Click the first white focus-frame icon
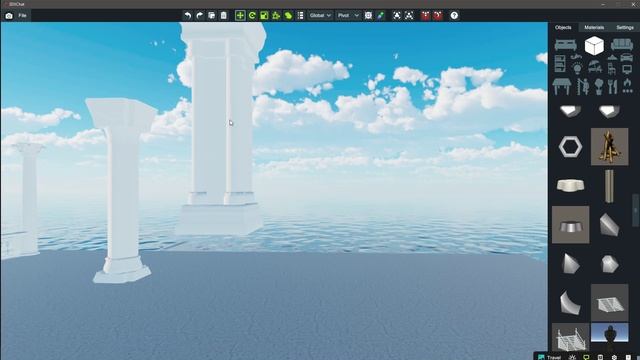Screen dimensions: 640x360 click(397, 16)
